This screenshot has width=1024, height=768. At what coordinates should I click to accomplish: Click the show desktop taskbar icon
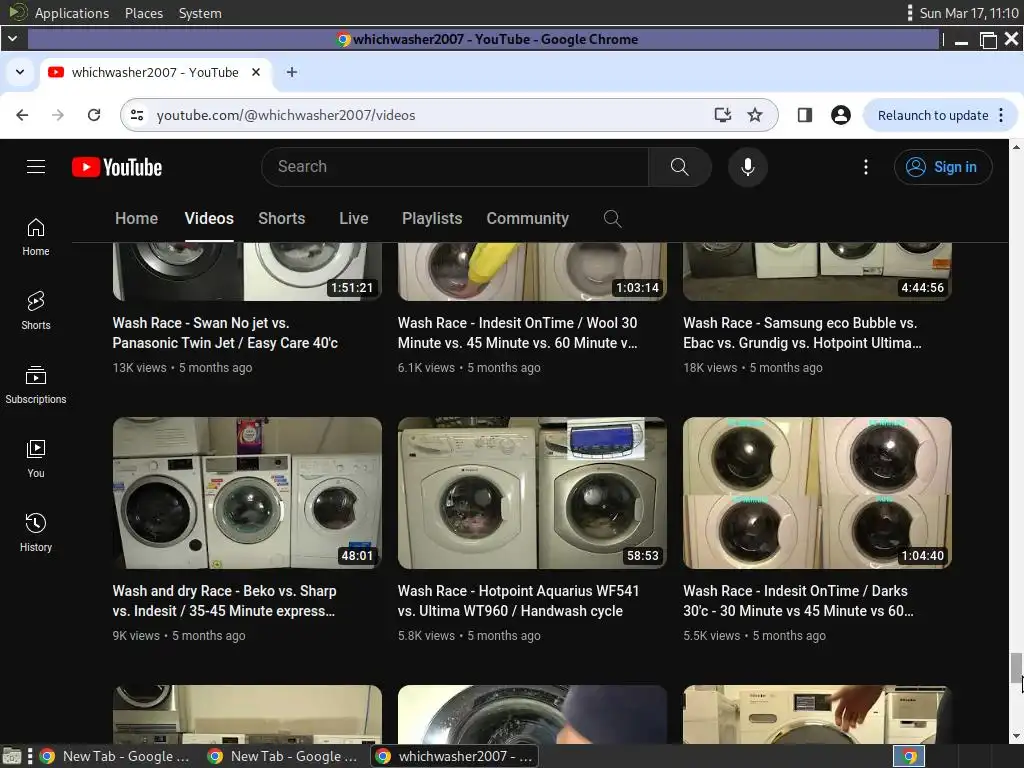pos(12,756)
